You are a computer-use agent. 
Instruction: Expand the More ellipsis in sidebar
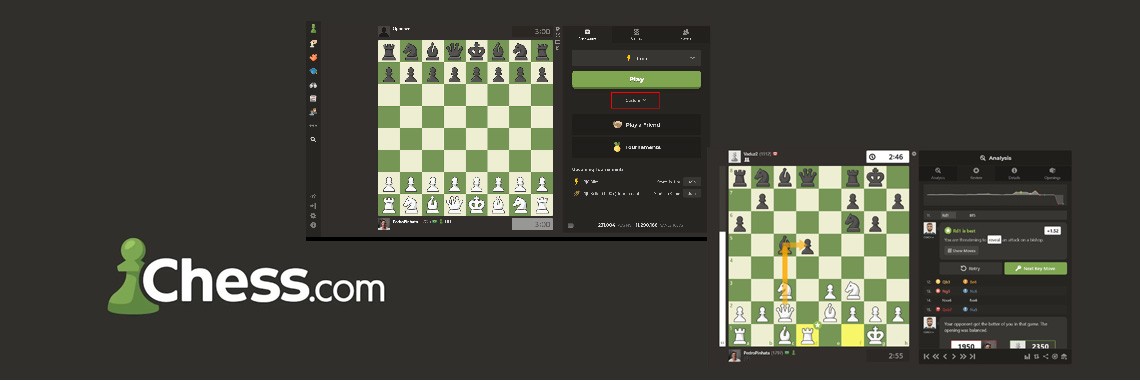pyautogui.click(x=313, y=125)
